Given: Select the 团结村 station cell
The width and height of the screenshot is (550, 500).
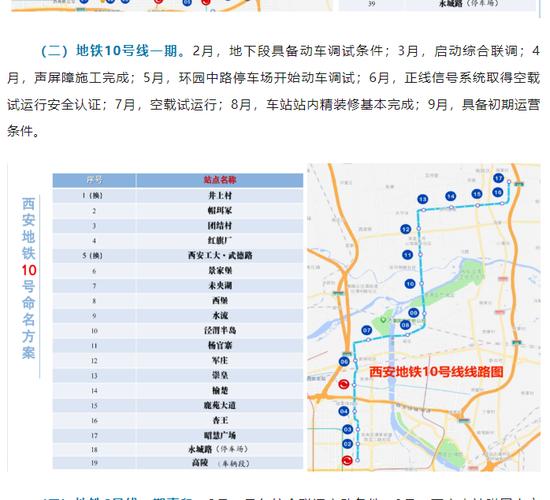Looking at the screenshot, I should click(x=220, y=226).
